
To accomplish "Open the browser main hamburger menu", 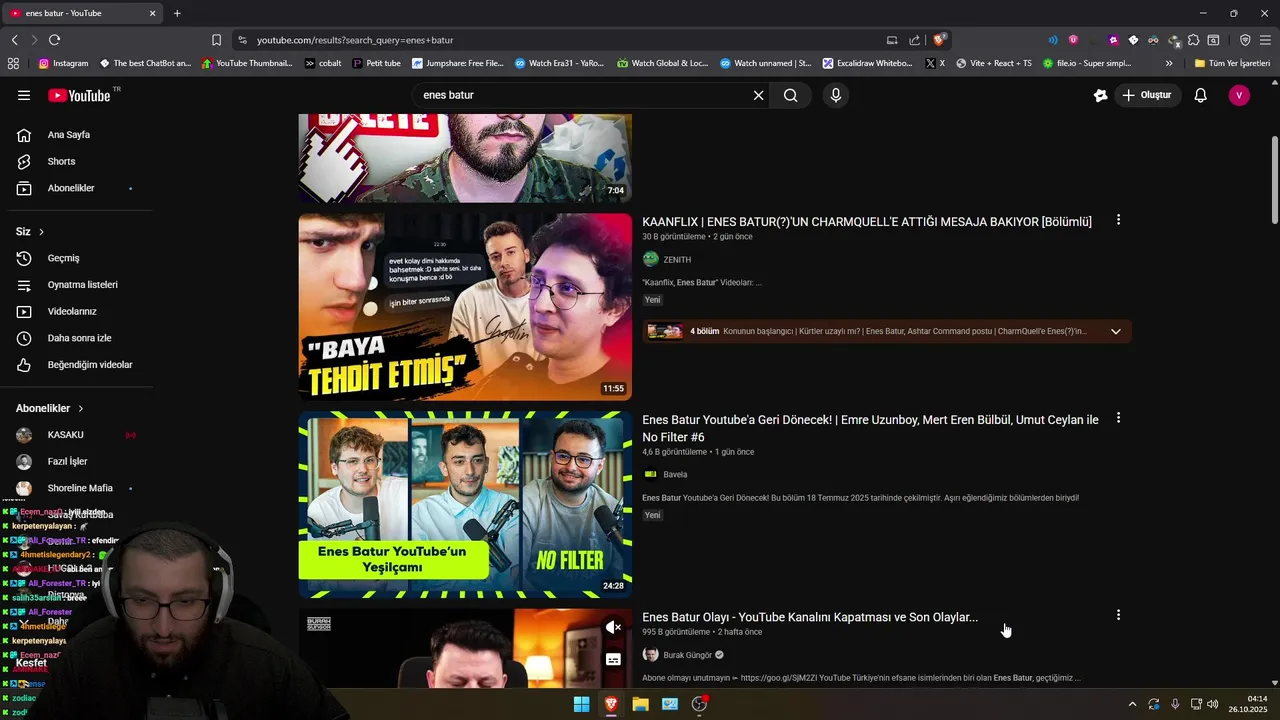I will [1265, 40].
